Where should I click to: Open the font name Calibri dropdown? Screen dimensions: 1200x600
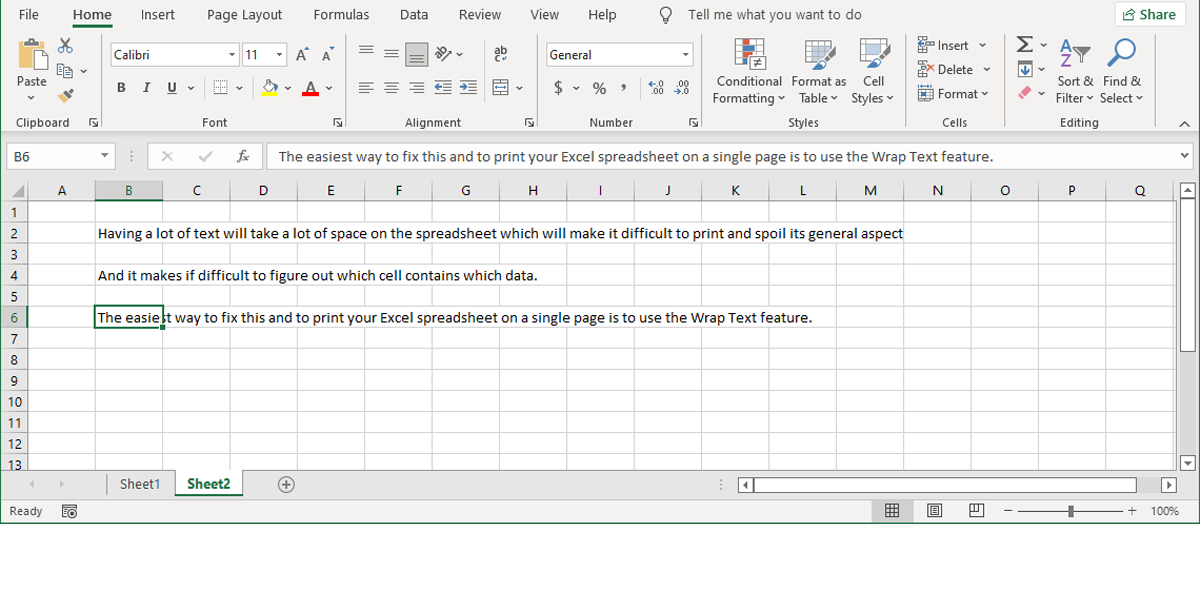pos(232,55)
